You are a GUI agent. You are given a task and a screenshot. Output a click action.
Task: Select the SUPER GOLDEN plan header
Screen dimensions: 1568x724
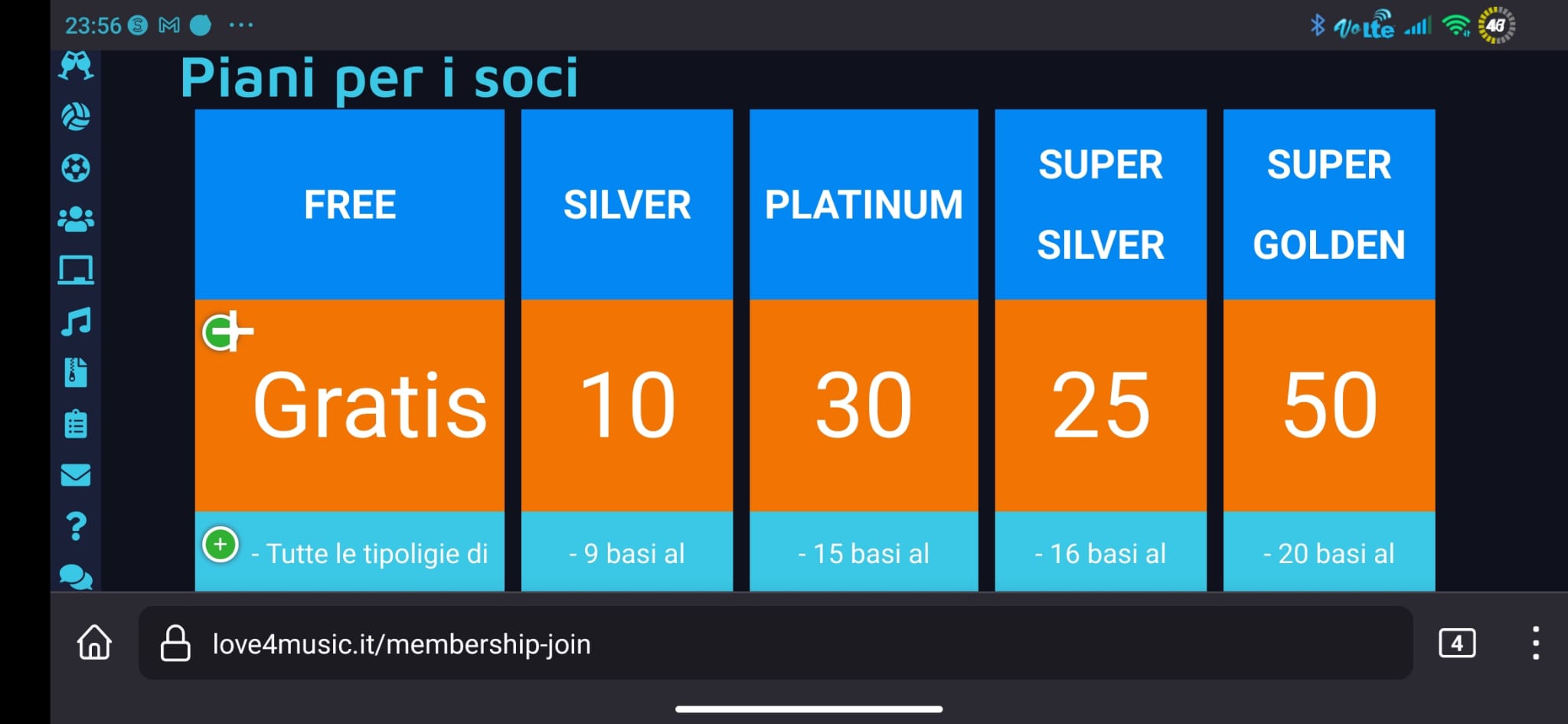pos(1329,205)
